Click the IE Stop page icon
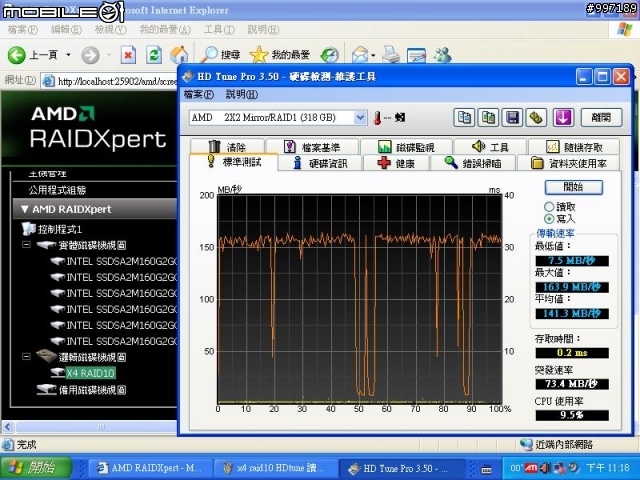 pyautogui.click(x=128, y=55)
